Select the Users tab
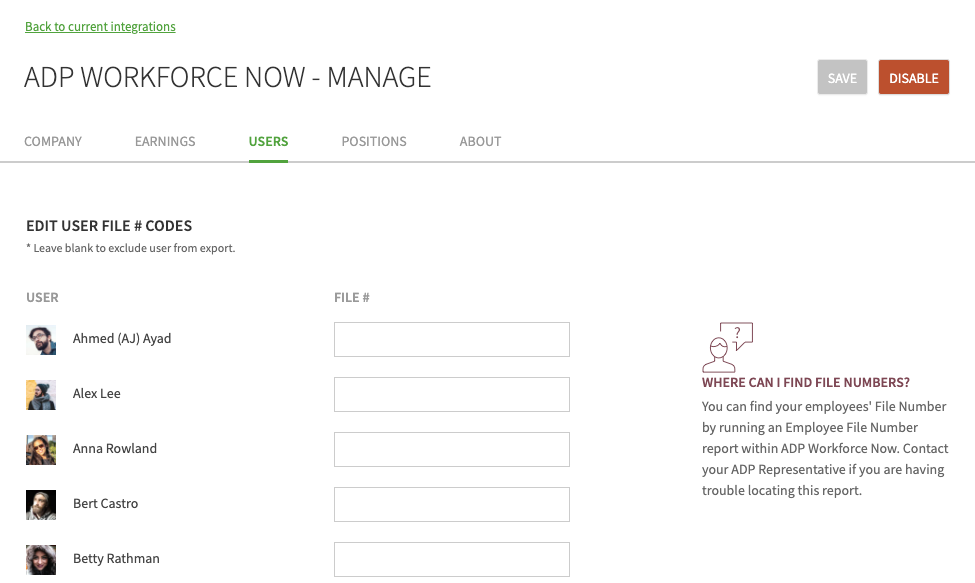This screenshot has height=583, width=975. [268, 142]
